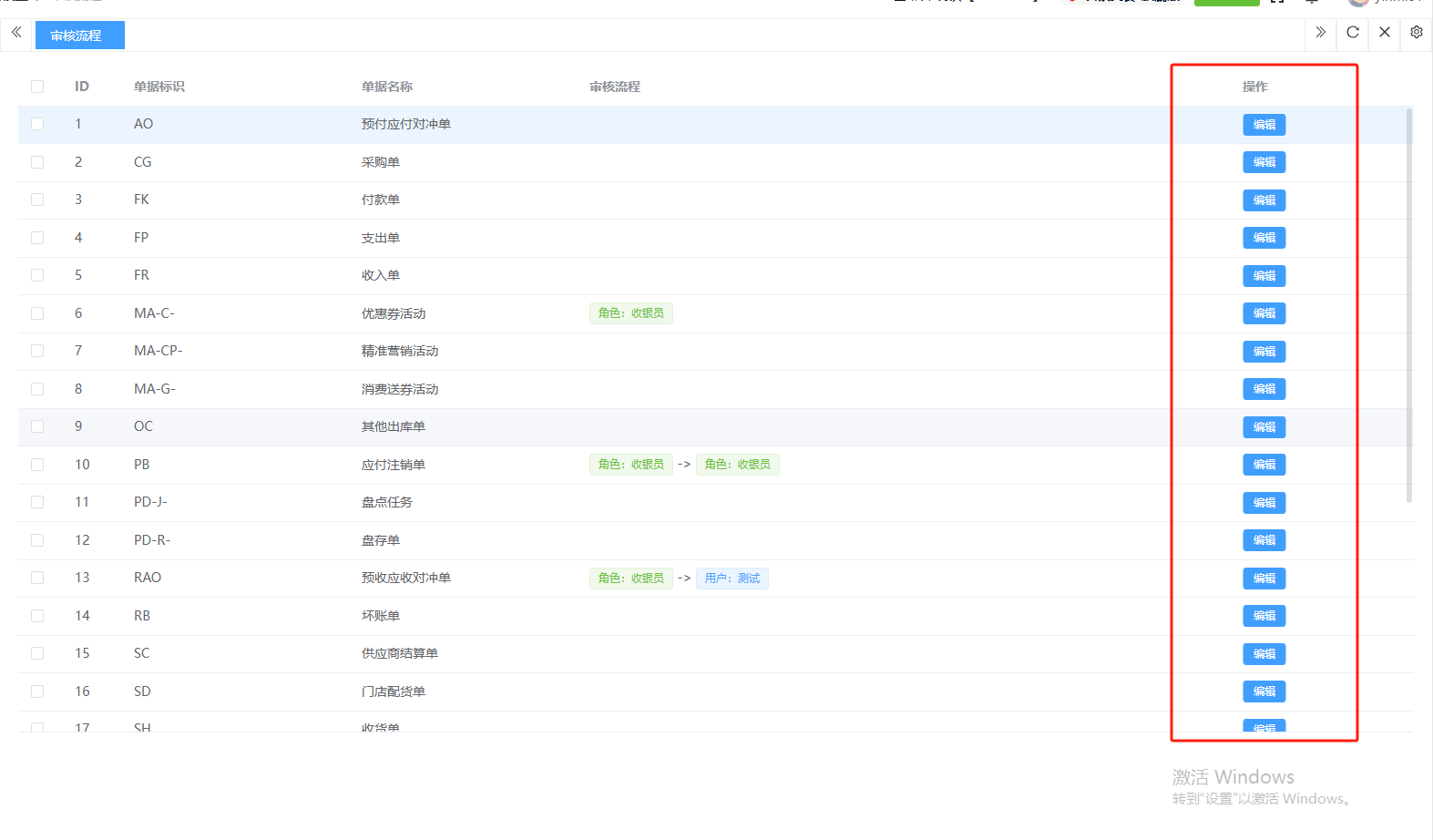Switch to the 审核流程 tab
Screen dimensions: 1433x840
tap(79, 36)
